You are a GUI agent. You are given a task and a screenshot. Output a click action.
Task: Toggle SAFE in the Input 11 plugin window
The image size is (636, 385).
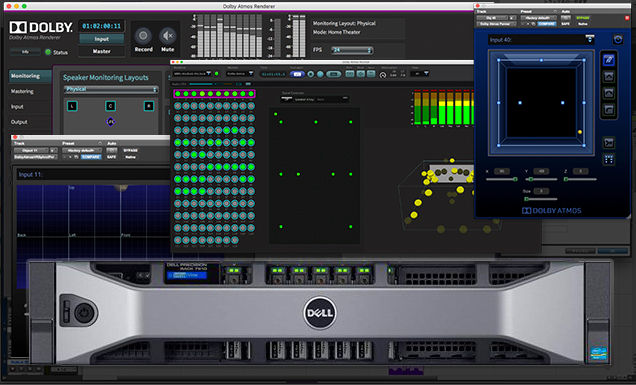[x=112, y=157]
